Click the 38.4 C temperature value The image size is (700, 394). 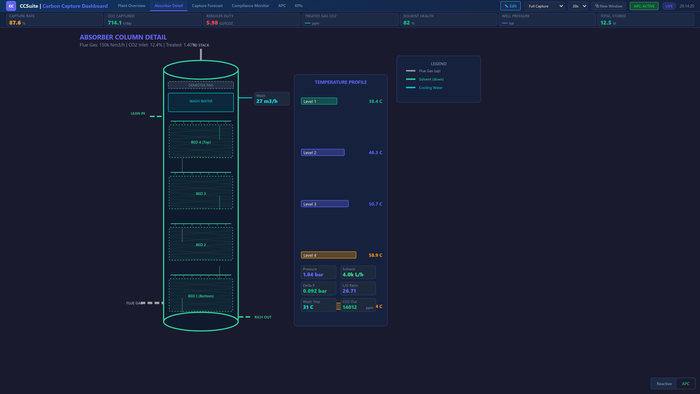pyautogui.click(x=375, y=101)
